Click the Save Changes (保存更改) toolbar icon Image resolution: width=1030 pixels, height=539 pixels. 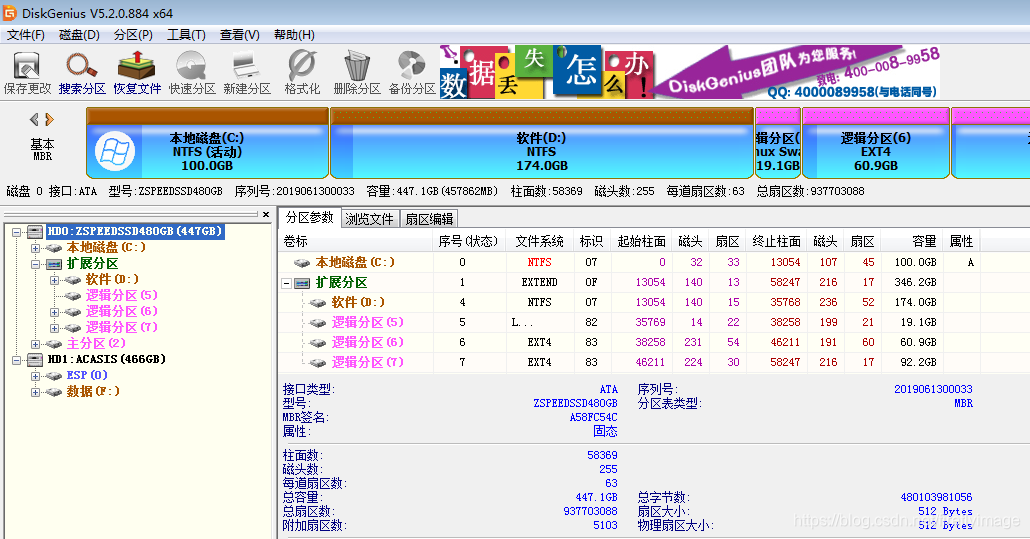(x=27, y=66)
